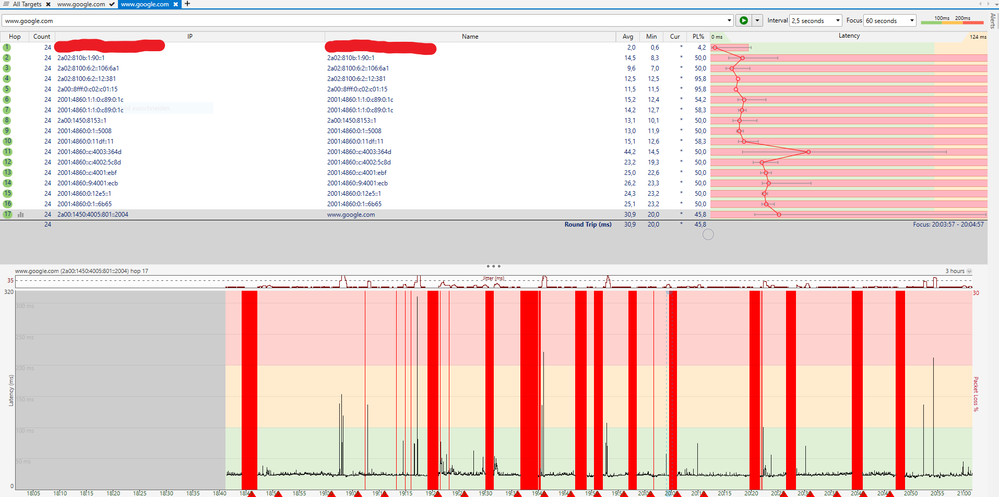Add a new target tab with plus icon
Image resolution: width=999 pixels, height=497 pixels.
pyautogui.click(x=187, y=5)
